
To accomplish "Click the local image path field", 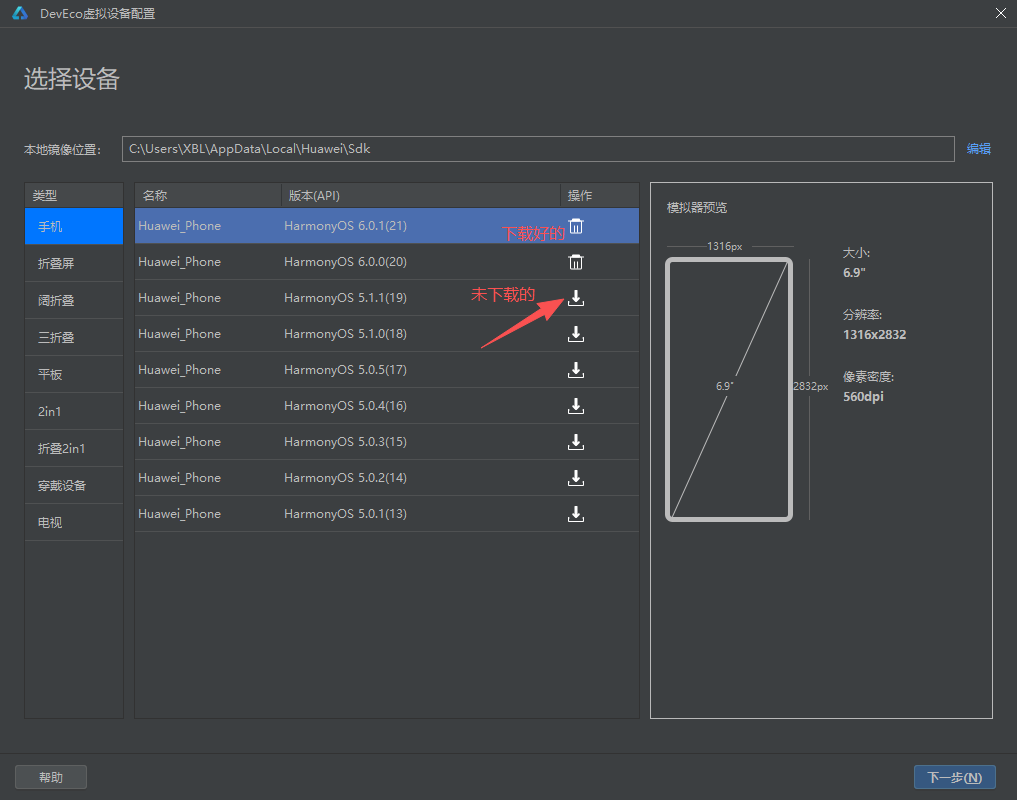I will pos(538,149).
